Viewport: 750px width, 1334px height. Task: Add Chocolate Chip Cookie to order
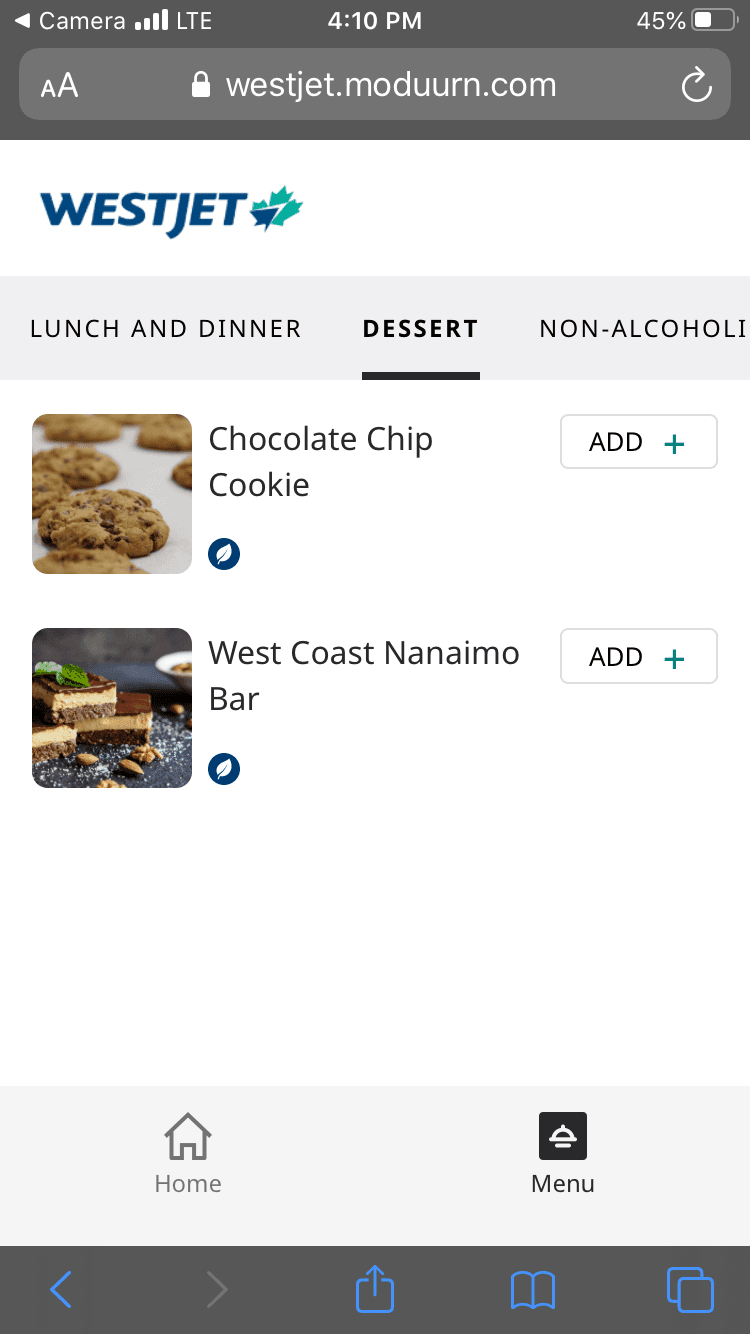[x=639, y=442]
